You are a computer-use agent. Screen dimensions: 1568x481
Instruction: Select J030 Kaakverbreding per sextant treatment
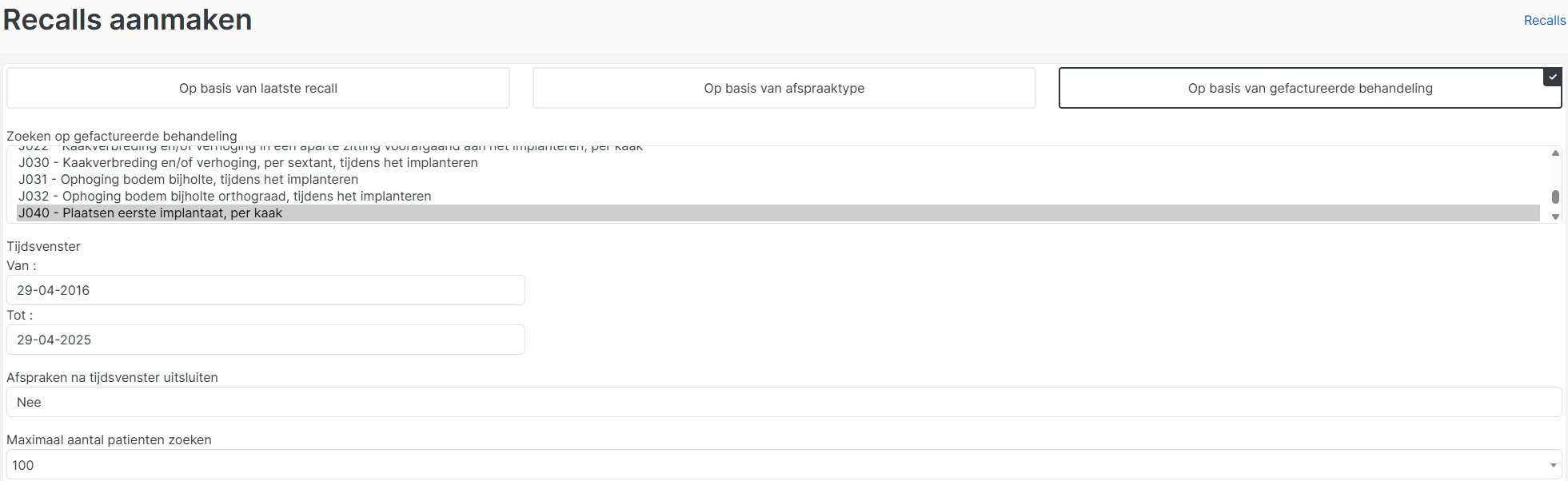pos(248,163)
